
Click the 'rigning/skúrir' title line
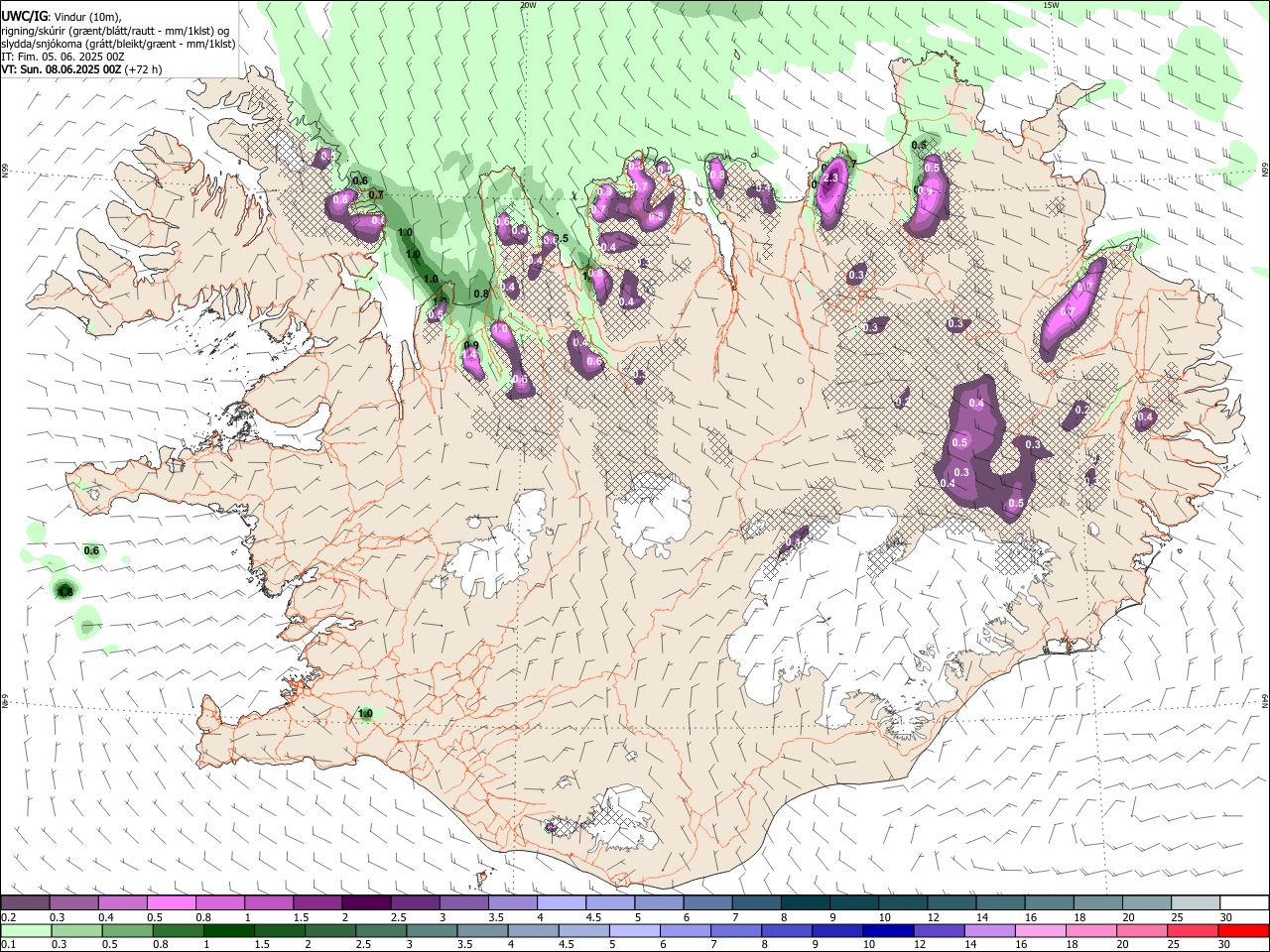[x=115, y=30]
